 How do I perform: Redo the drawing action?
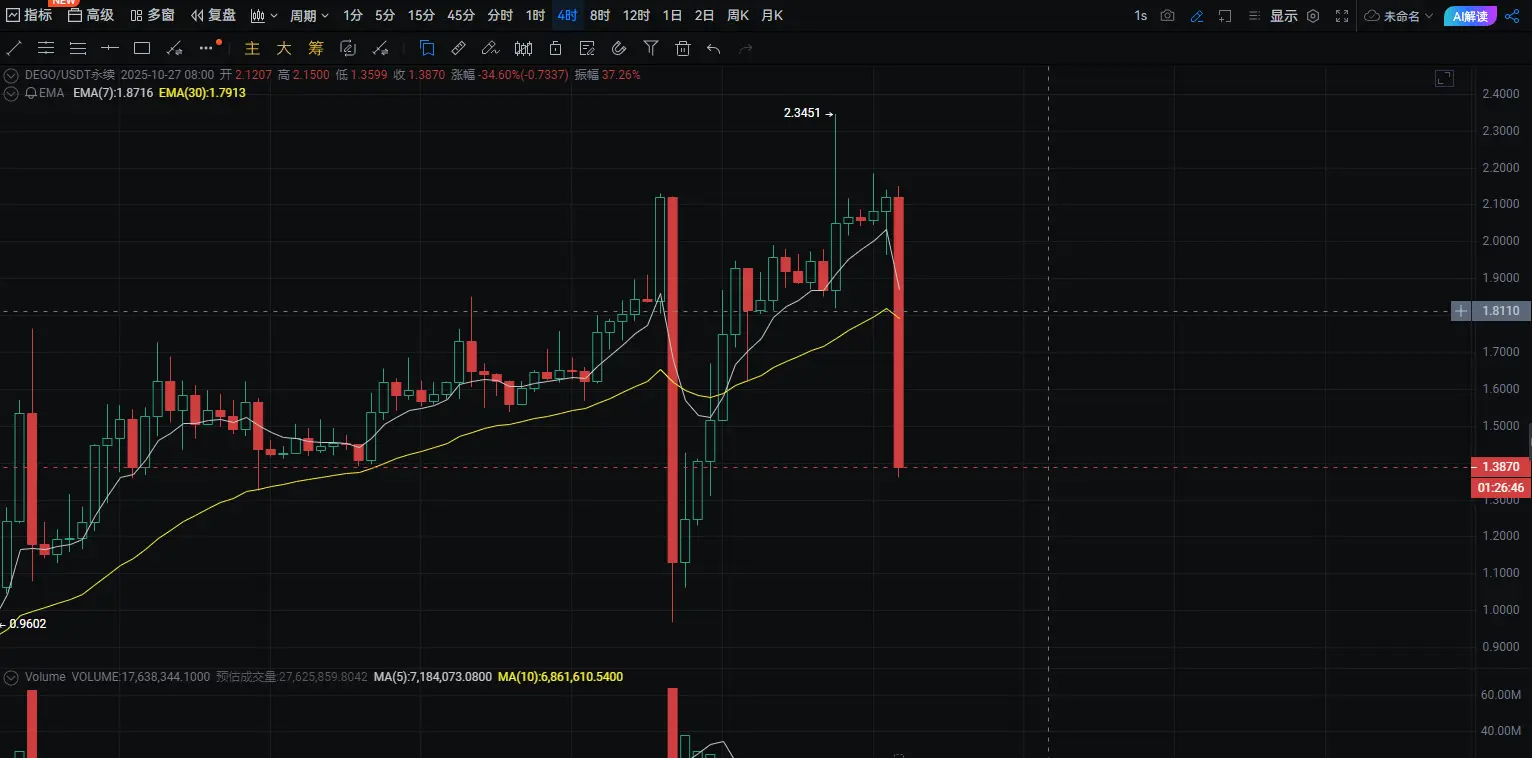point(745,47)
